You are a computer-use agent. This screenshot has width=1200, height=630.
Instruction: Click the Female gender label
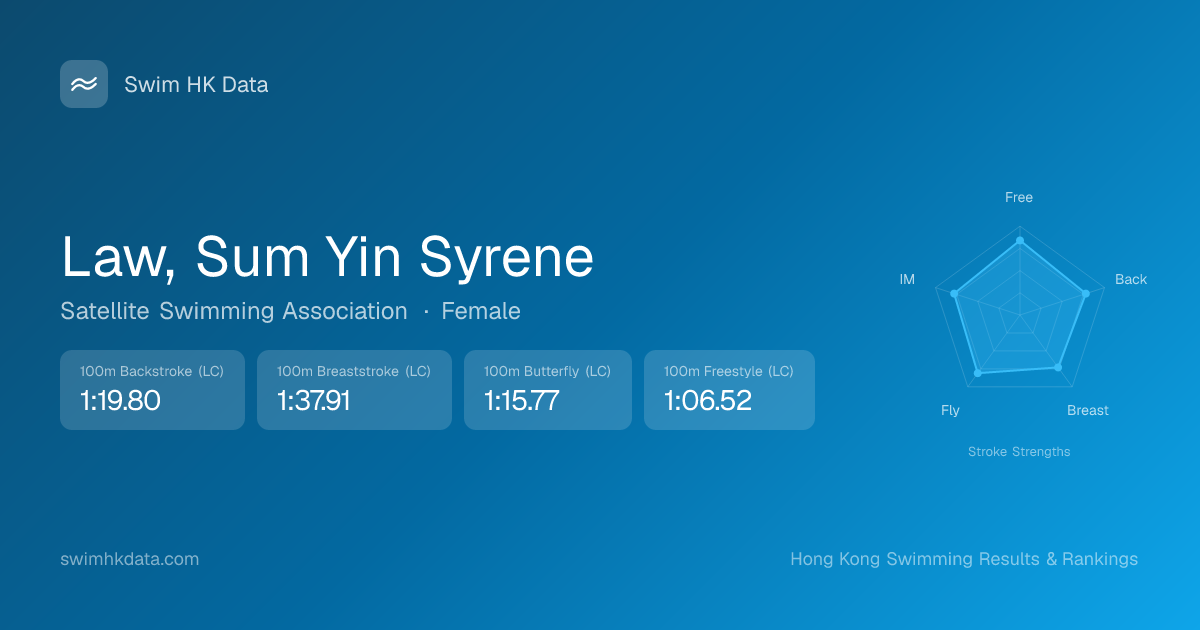(481, 311)
